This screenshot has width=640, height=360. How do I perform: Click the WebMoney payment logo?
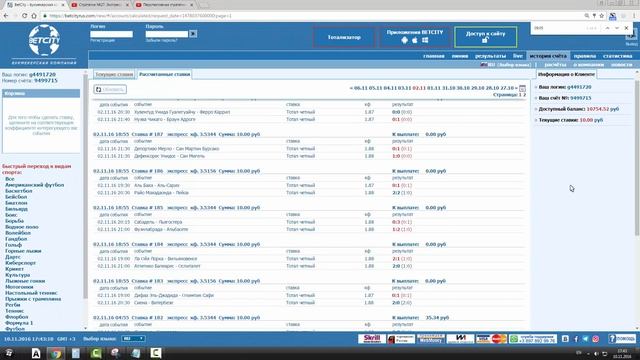[431, 339]
